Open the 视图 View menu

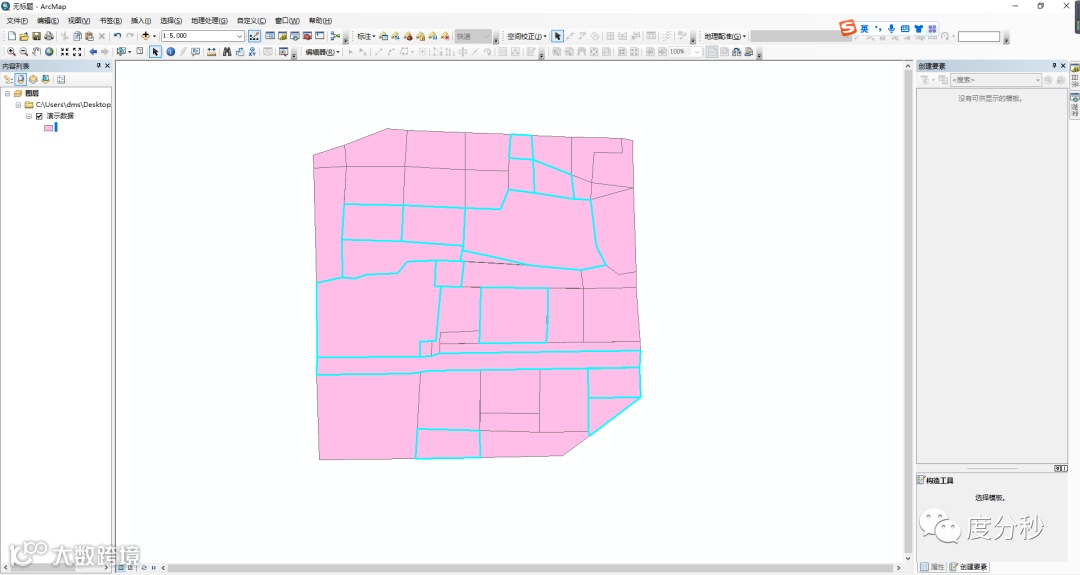coord(79,21)
